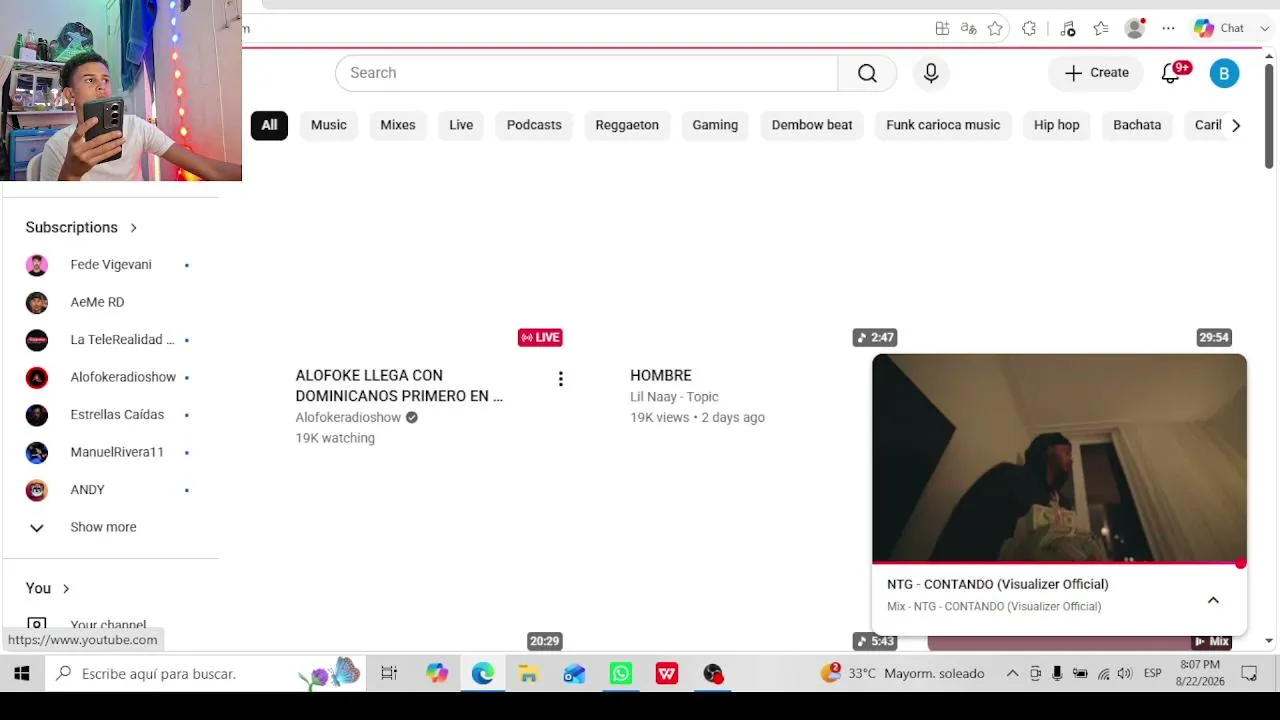Open the Copilot Chat button
1280x720 pixels.
1218,29
